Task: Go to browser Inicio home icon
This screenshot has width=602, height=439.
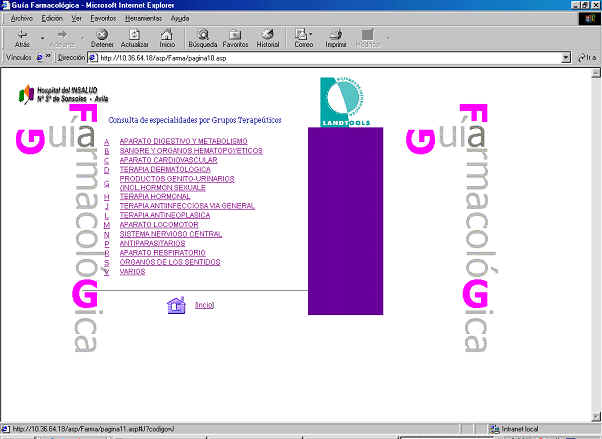Action: click(167, 35)
